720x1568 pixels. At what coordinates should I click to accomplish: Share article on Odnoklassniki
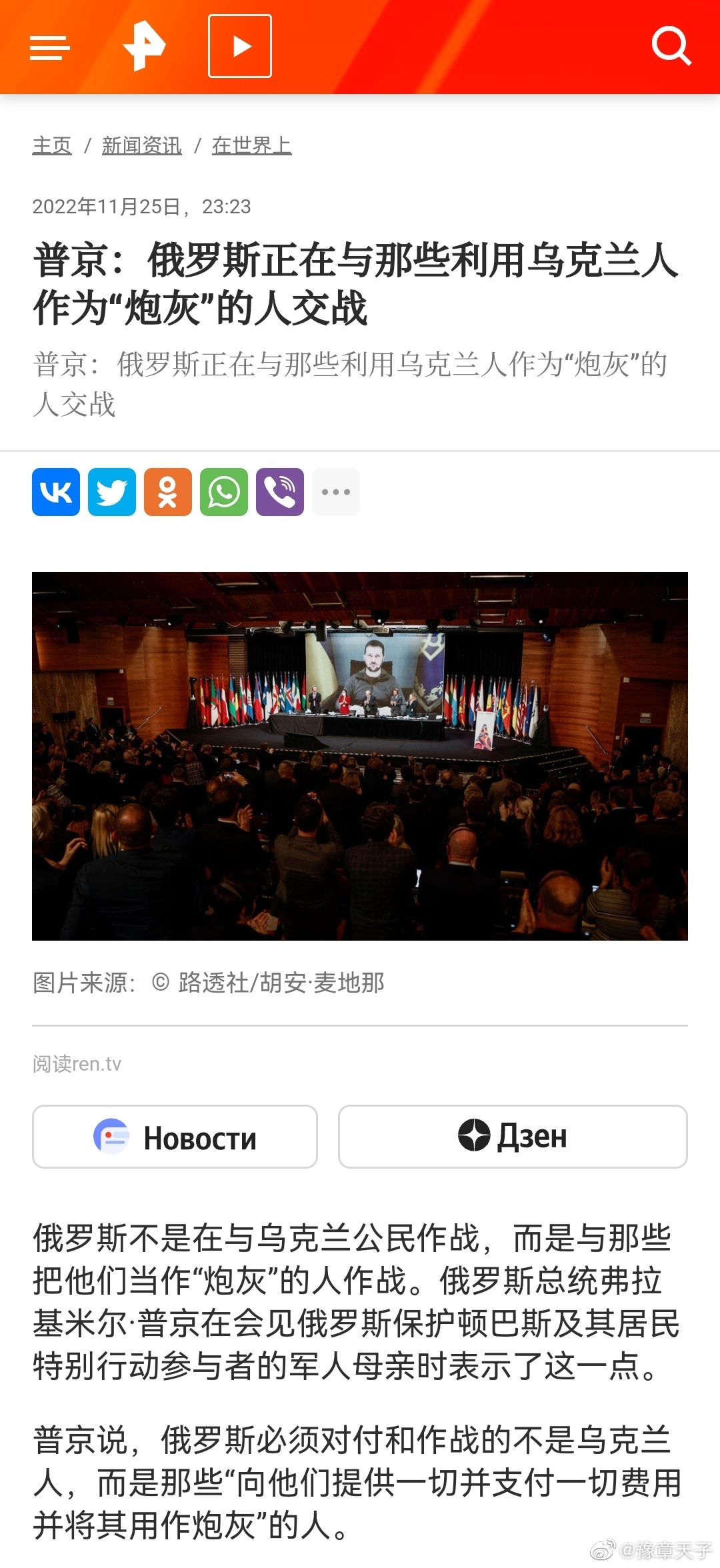coord(168,492)
